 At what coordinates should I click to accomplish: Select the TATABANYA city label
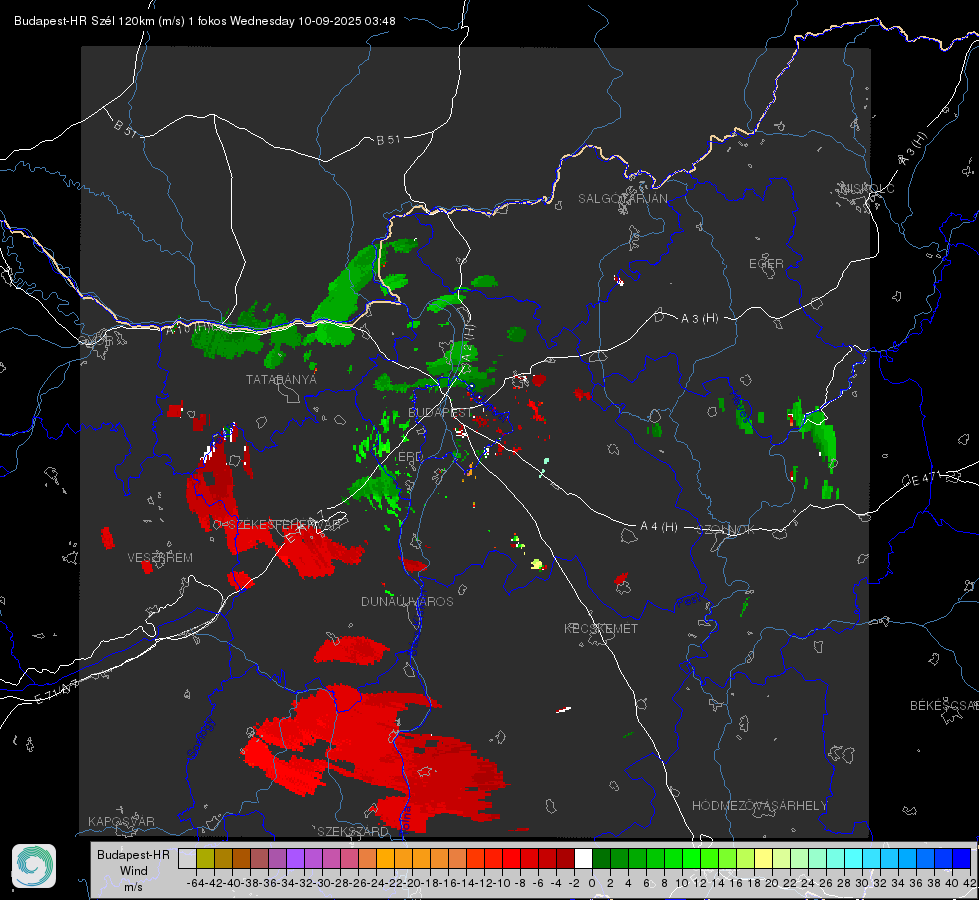281,379
